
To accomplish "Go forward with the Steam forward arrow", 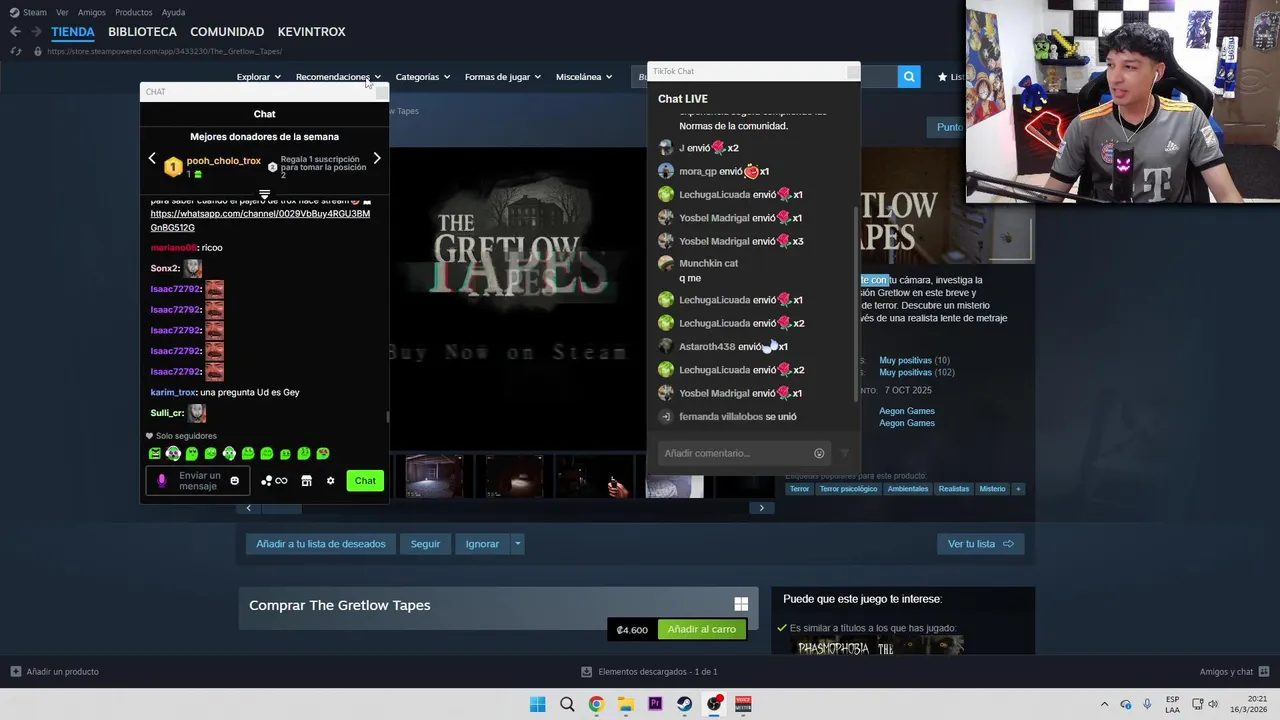I will [x=35, y=32].
